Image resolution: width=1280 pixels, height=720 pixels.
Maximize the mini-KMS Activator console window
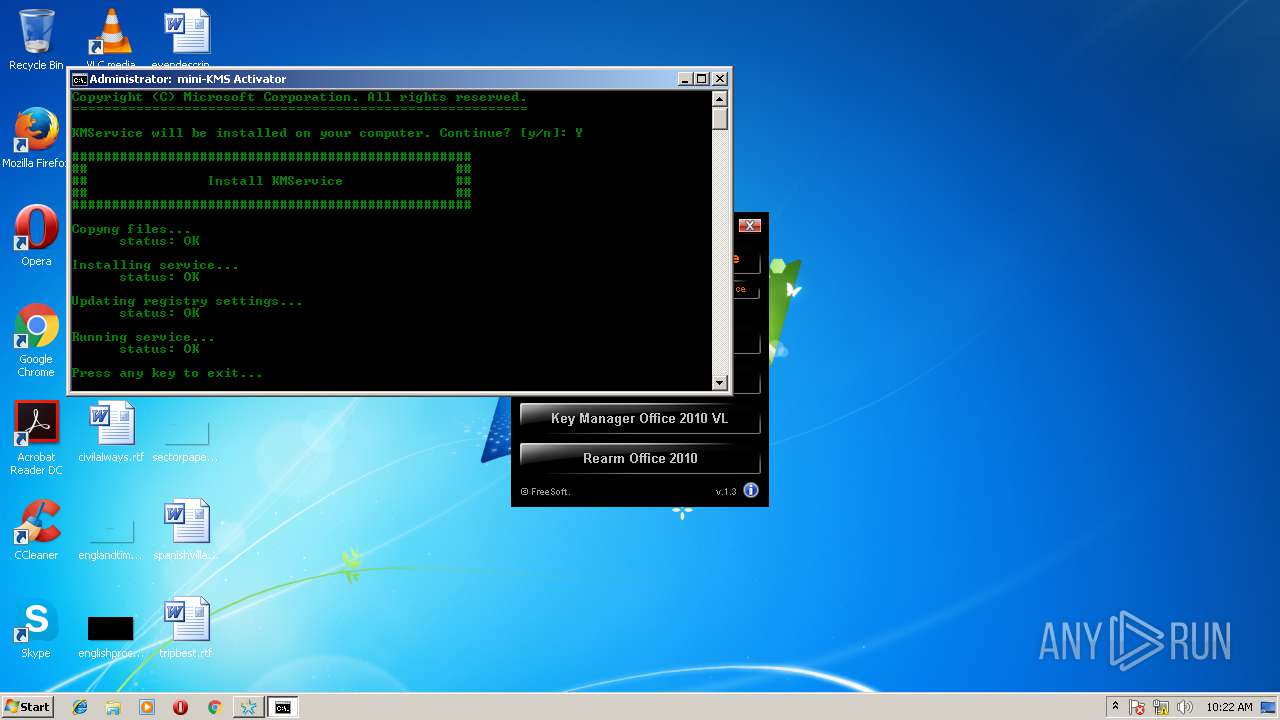[x=702, y=79]
